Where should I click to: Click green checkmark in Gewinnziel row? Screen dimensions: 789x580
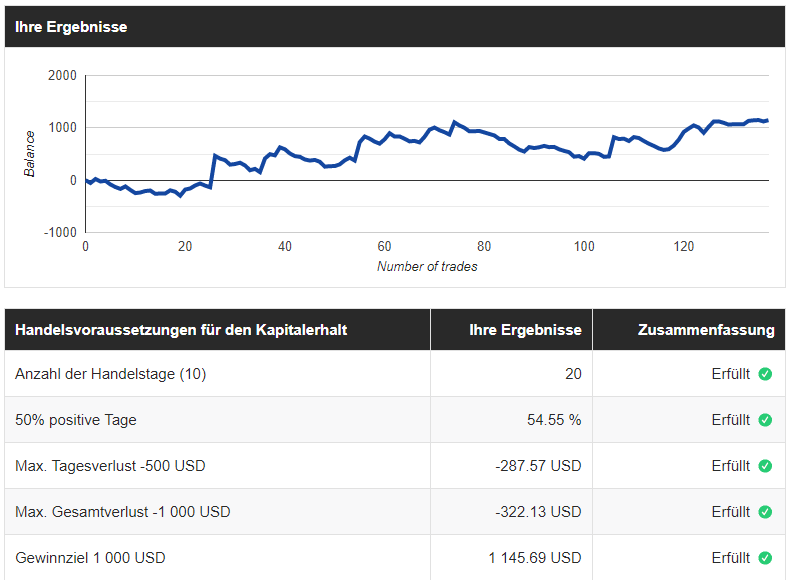(765, 558)
